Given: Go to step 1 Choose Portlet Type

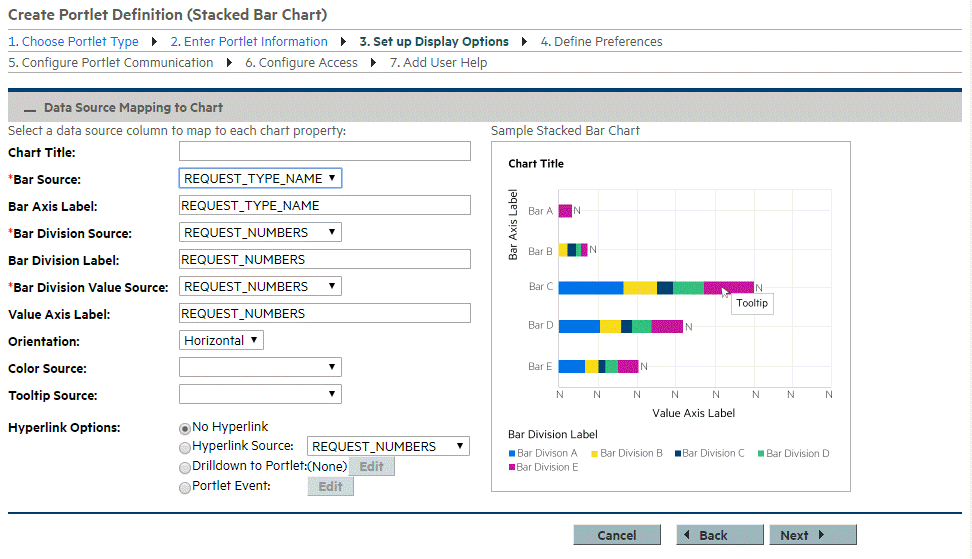Looking at the screenshot, I should tap(73, 42).
